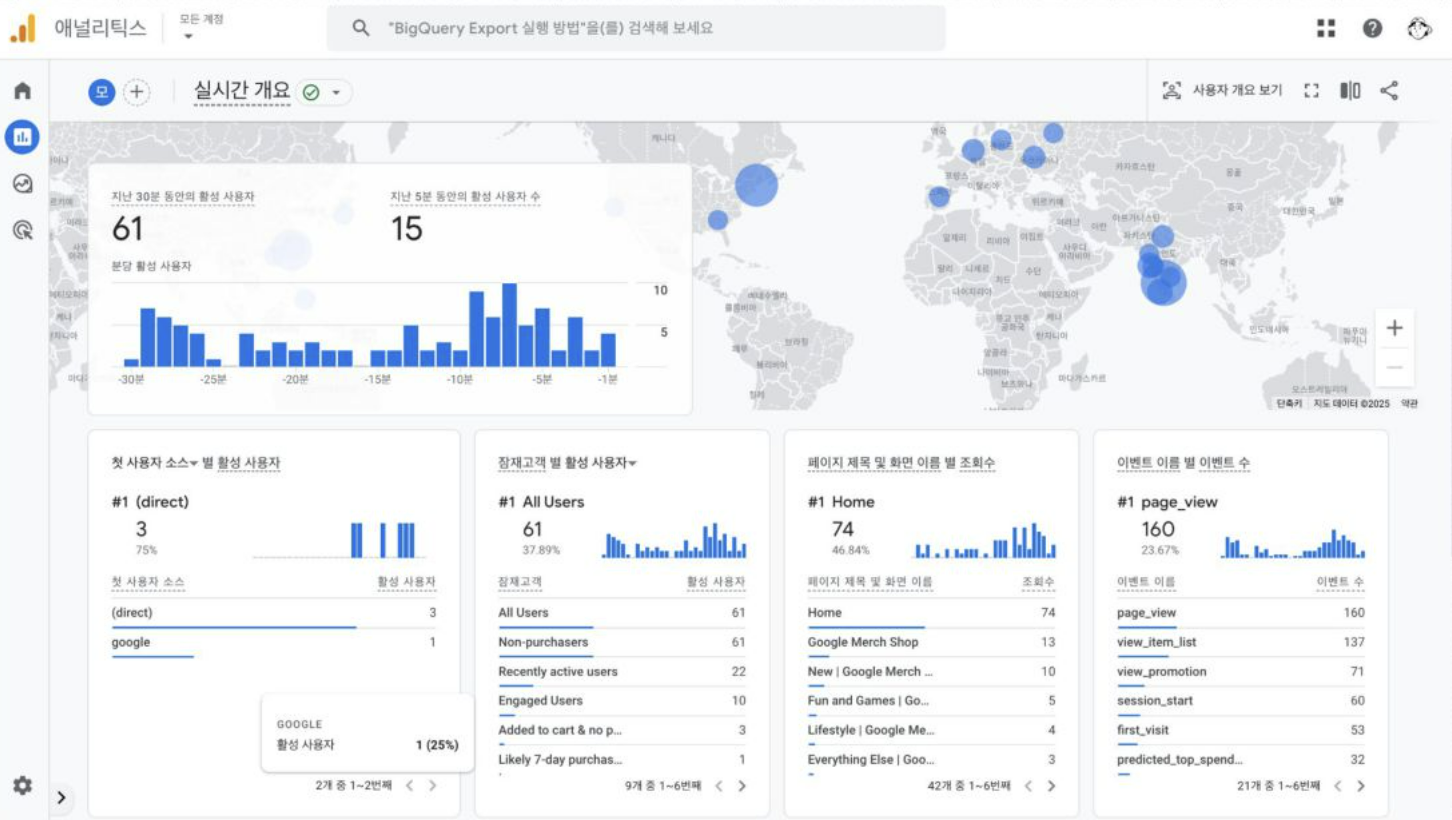Select the (direct) source row
The image size is (1452, 820).
[x=274, y=613]
